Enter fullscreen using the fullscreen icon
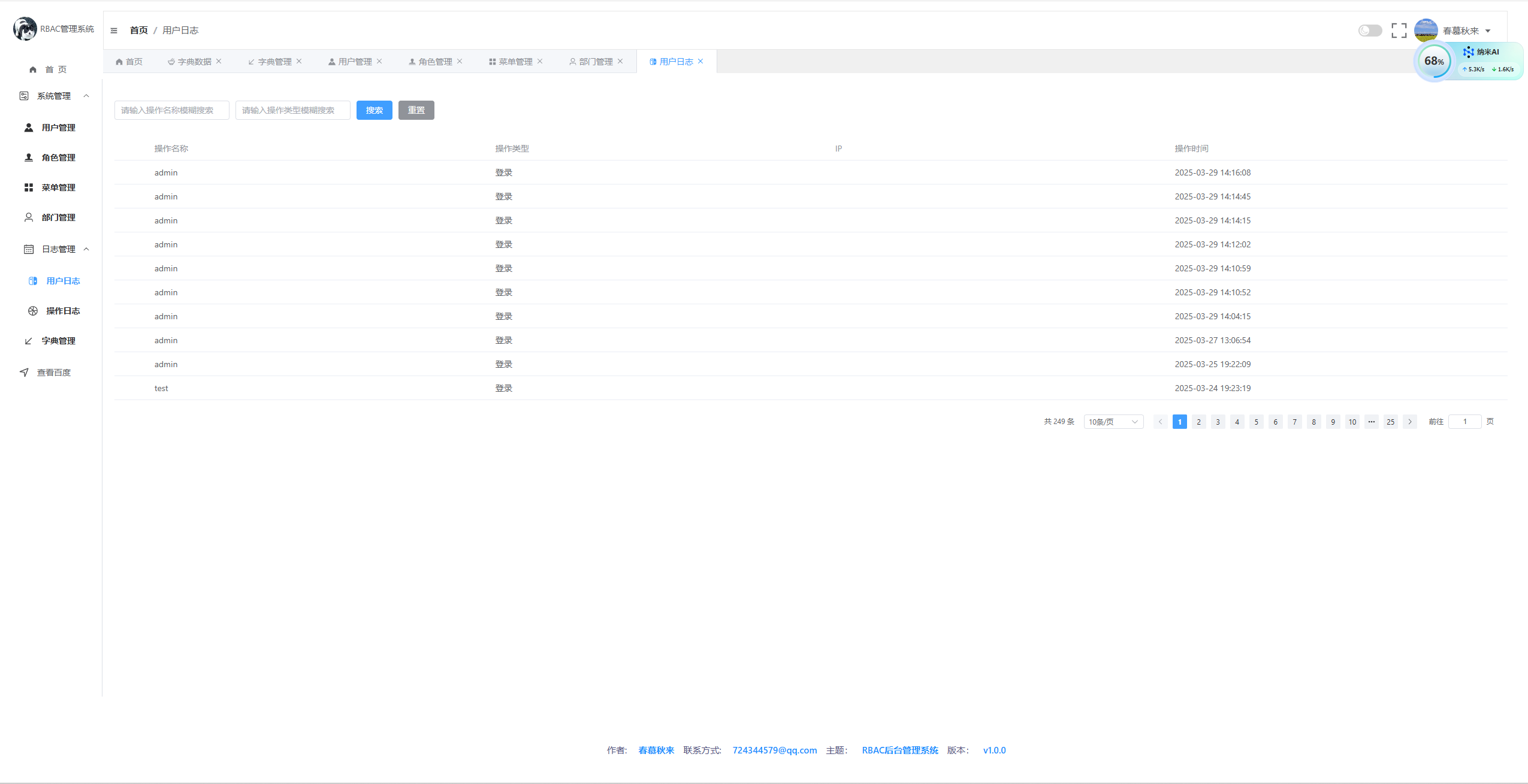 tap(1399, 31)
